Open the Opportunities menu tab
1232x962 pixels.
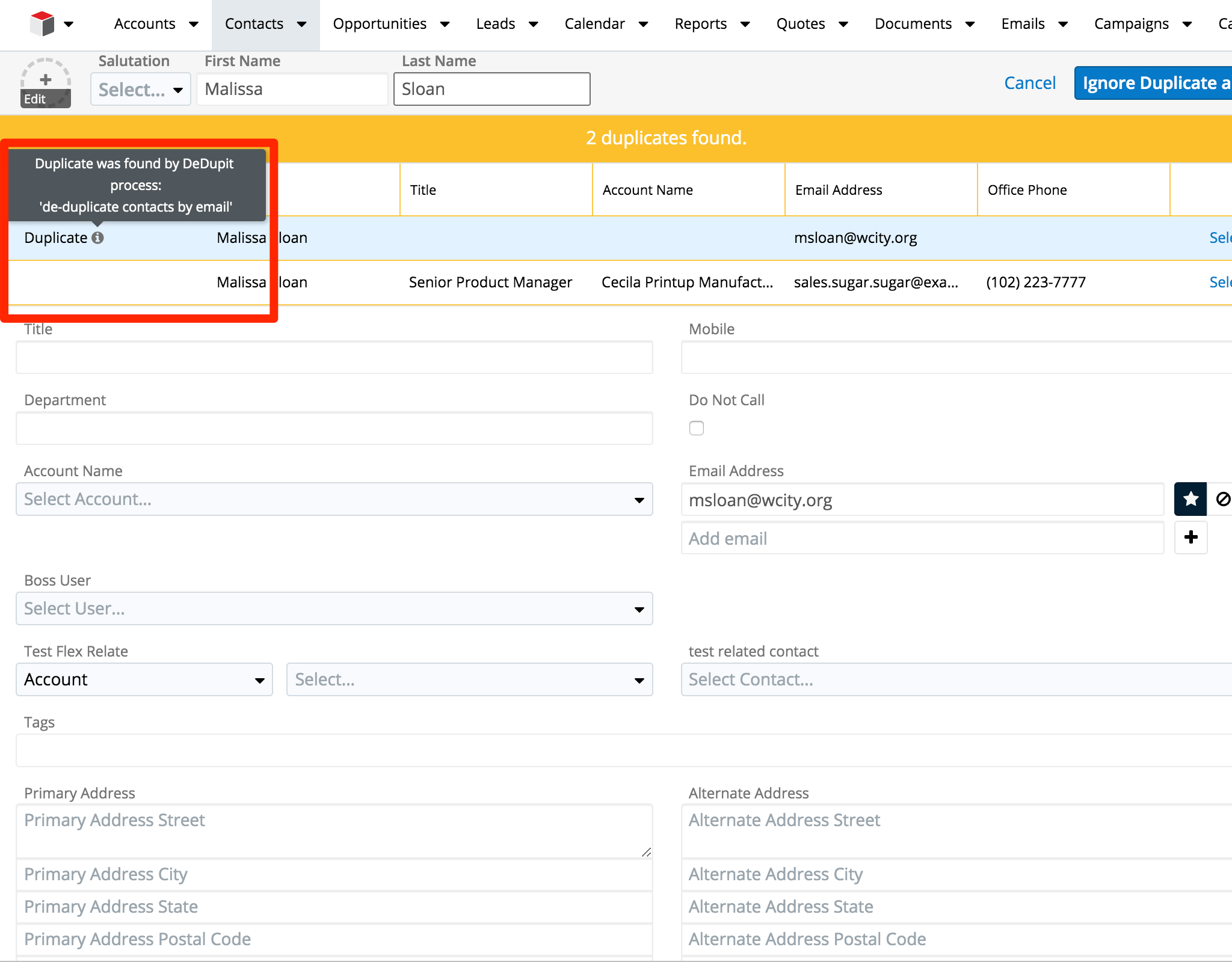click(380, 24)
